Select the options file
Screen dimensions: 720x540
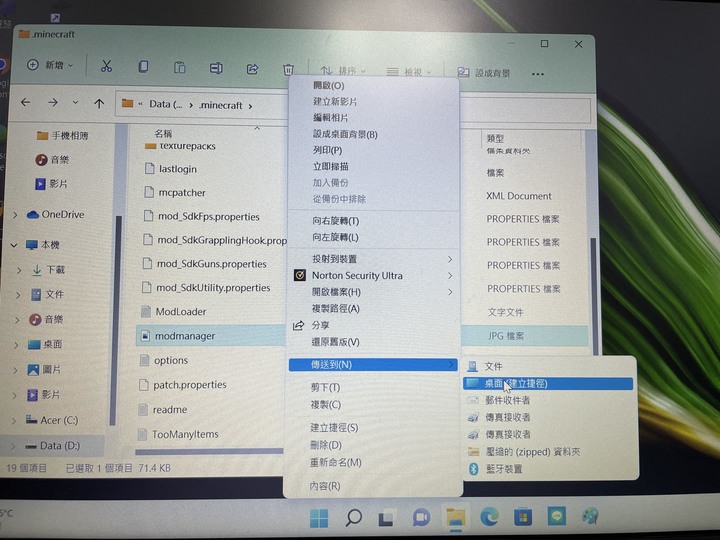point(164,360)
